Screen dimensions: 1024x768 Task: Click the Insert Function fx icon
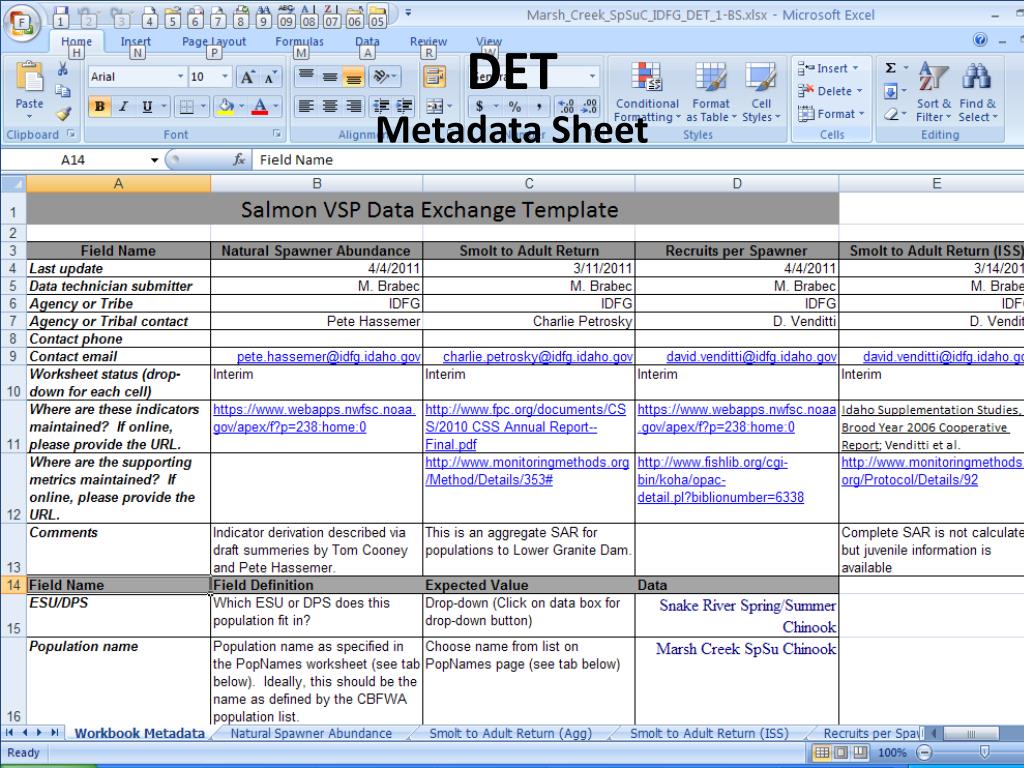point(239,159)
